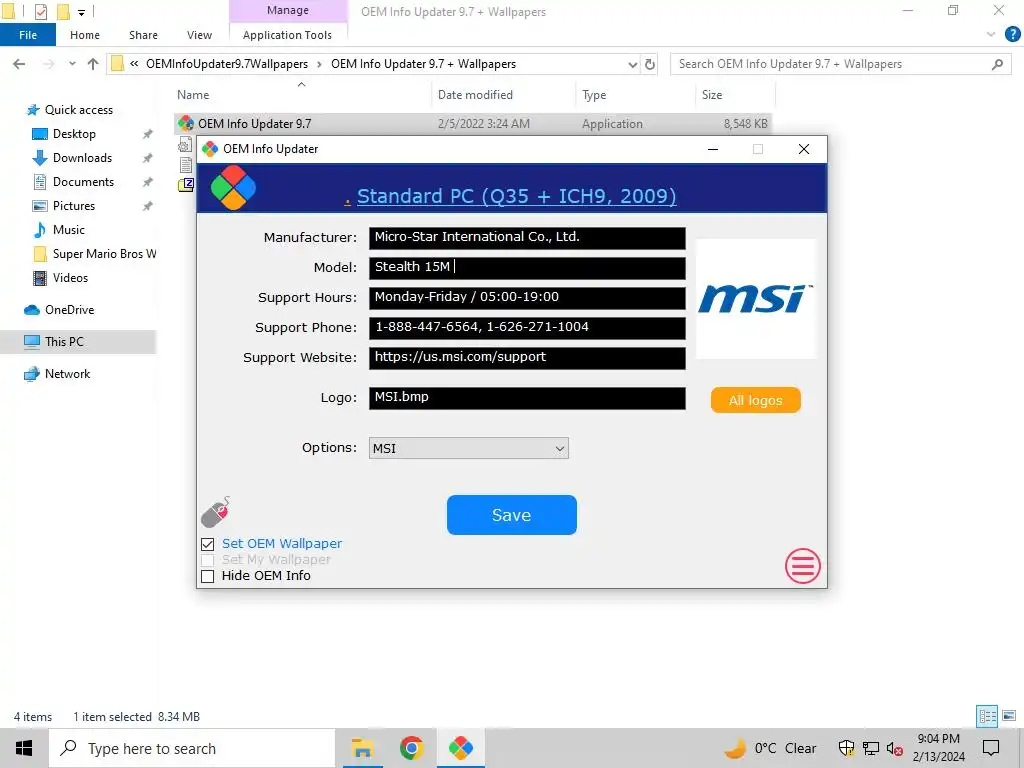Viewport: 1024px width, 768px height.
Task: Click the Save button
Action: pyautogui.click(x=511, y=515)
